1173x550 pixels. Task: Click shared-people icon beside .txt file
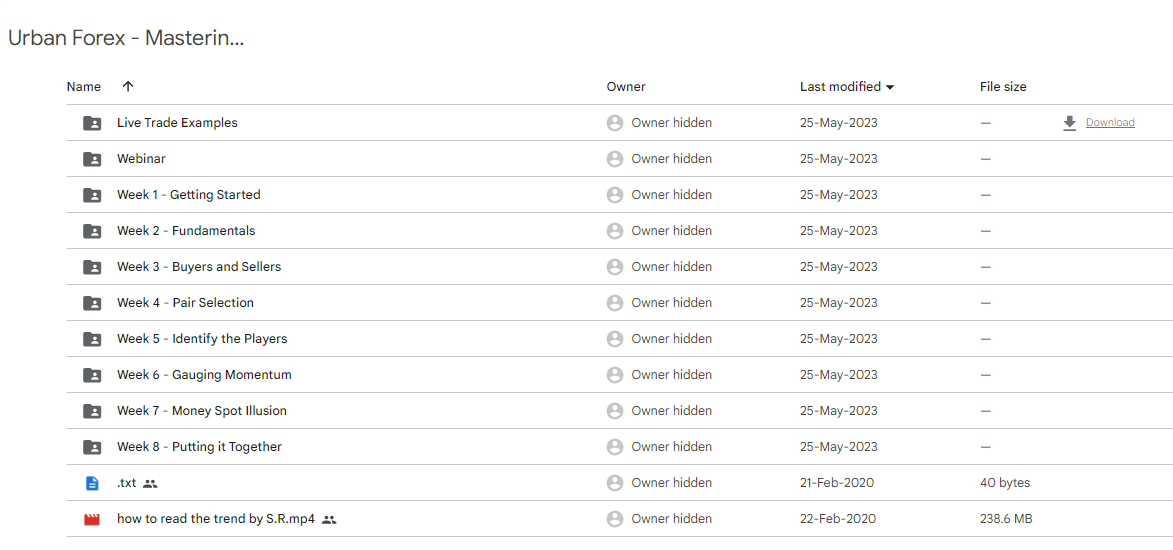point(150,483)
